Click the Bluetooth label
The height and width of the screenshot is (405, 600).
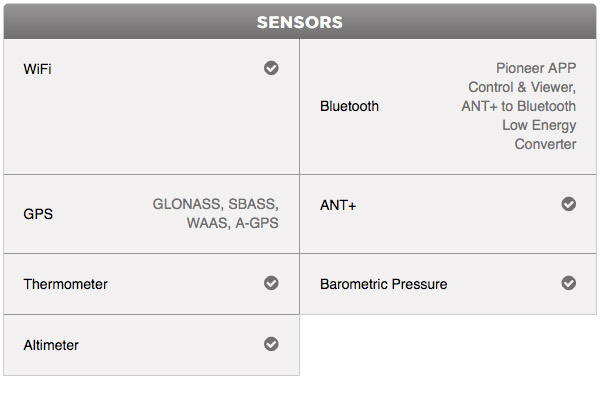point(349,106)
